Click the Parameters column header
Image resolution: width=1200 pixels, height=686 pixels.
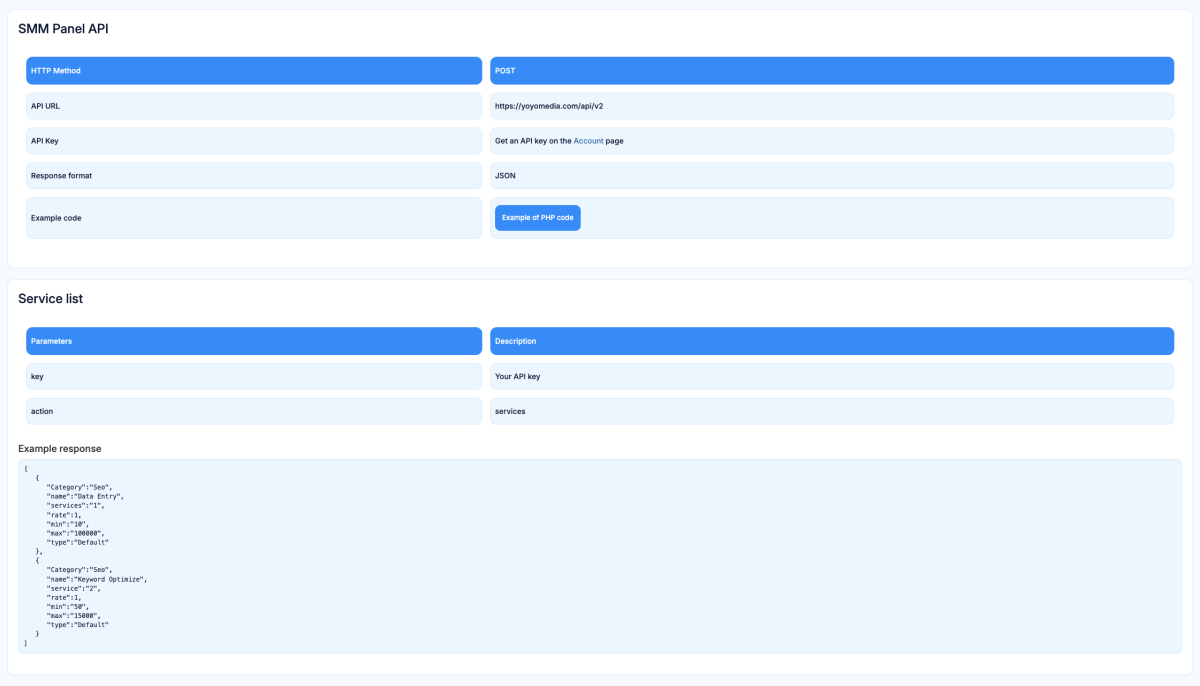[x=253, y=341]
